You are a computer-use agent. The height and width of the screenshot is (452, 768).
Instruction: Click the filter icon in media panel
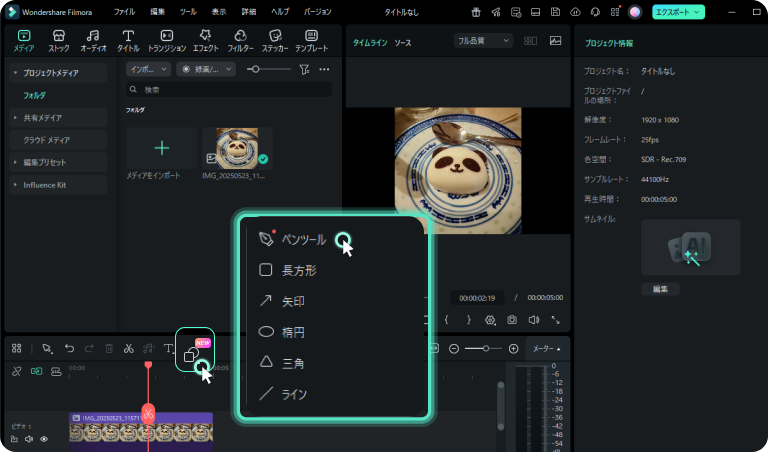(304, 69)
